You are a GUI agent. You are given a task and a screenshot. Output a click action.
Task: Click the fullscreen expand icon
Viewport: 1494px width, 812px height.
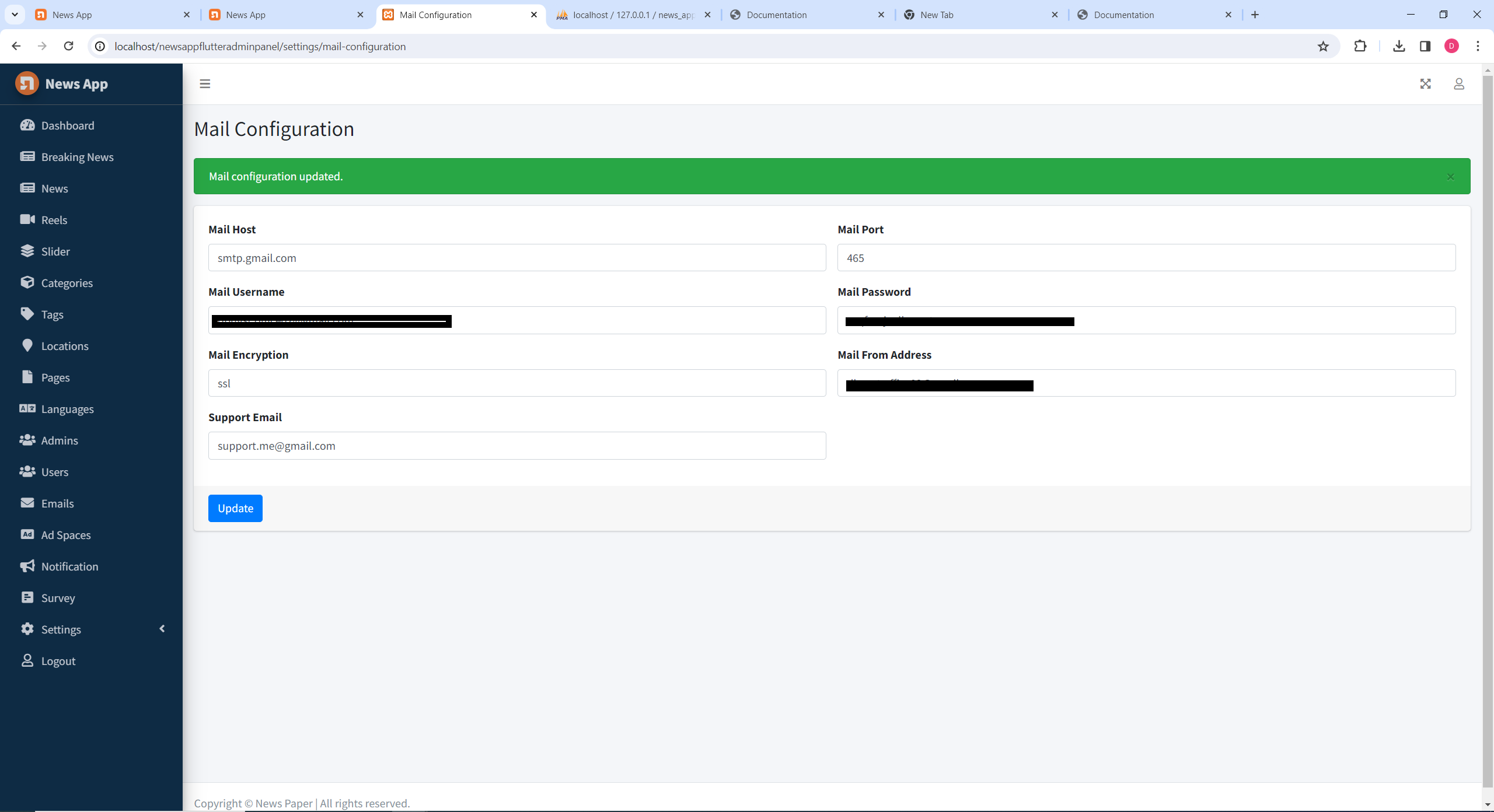click(1426, 84)
